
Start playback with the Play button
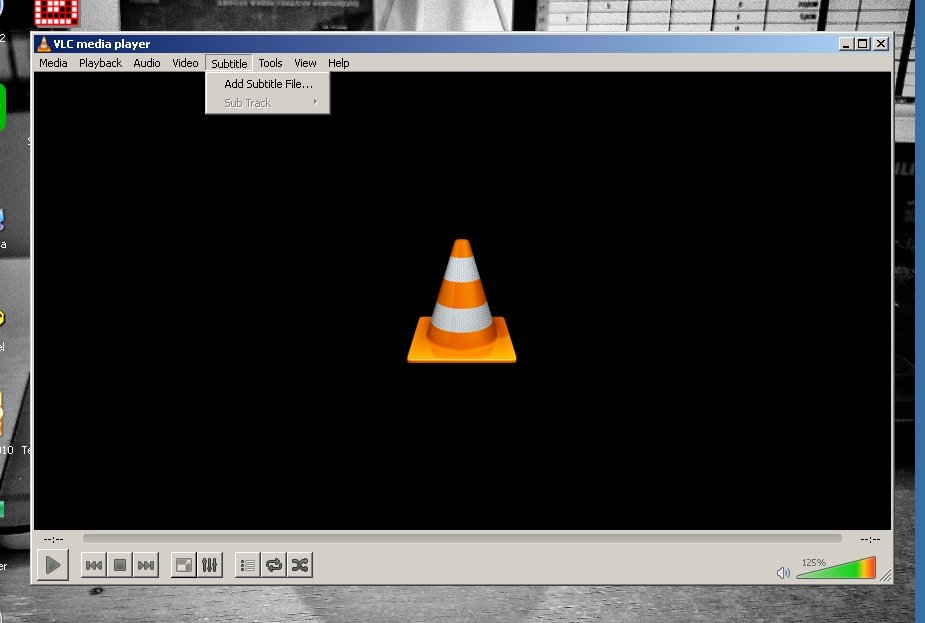click(x=53, y=565)
